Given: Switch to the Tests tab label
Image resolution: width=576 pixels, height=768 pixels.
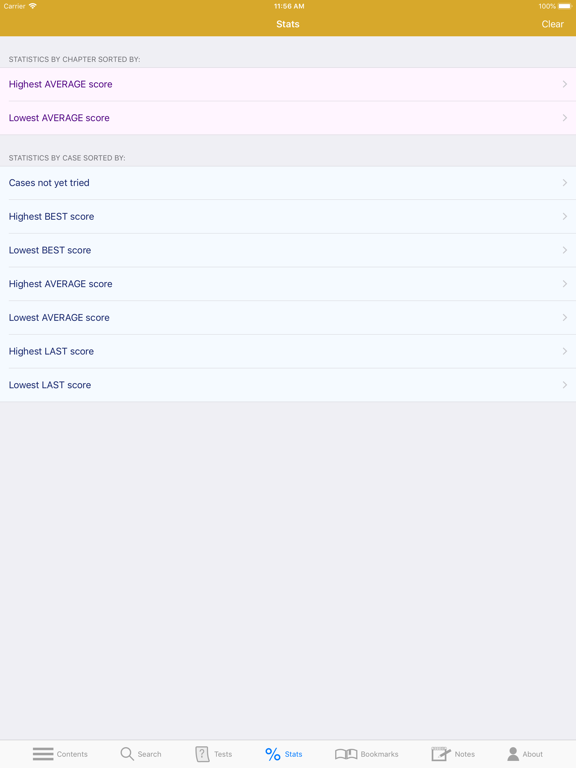Looking at the screenshot, I should [223, 754].
